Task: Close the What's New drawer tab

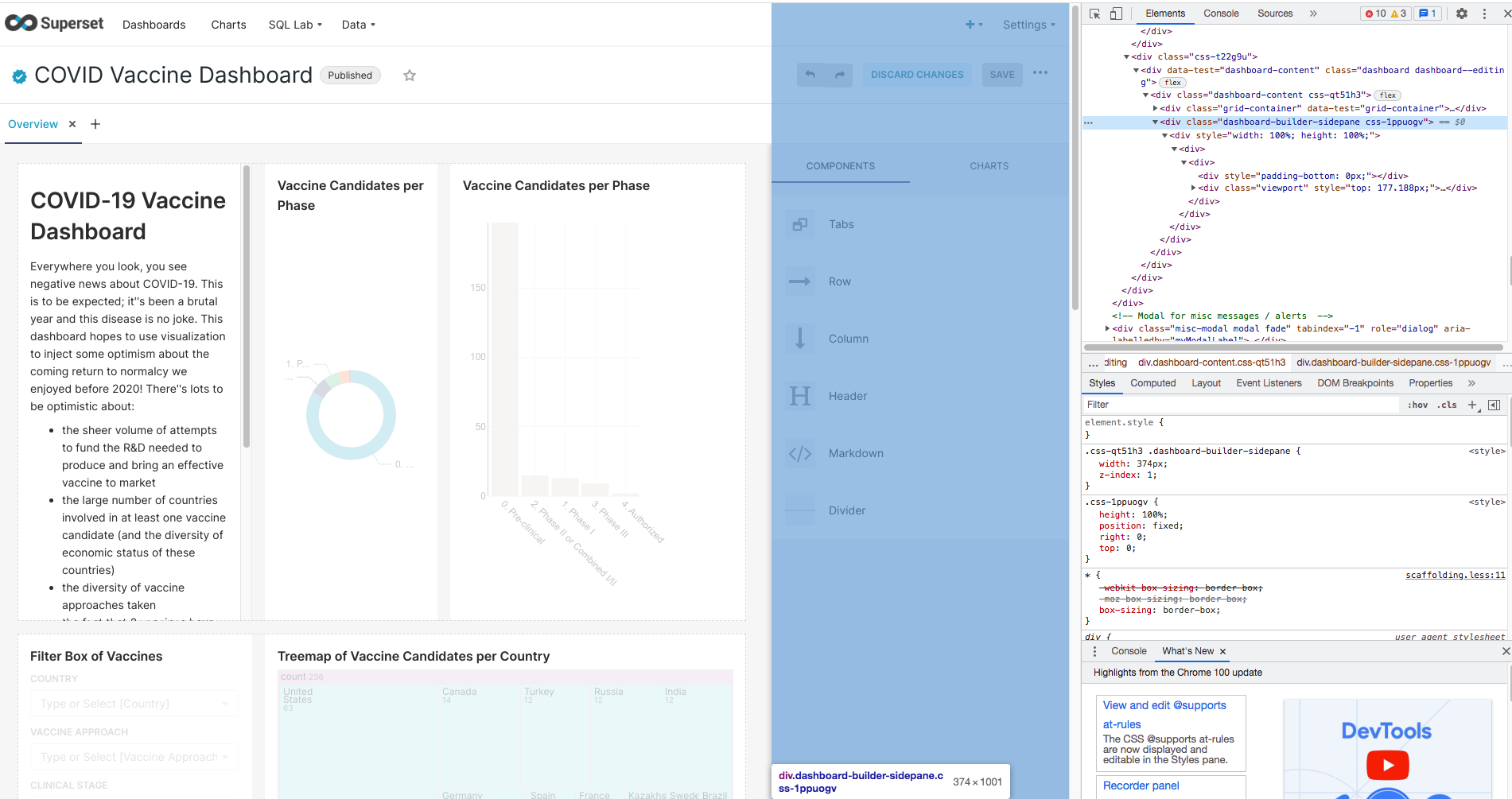Action: [1222, 651]
